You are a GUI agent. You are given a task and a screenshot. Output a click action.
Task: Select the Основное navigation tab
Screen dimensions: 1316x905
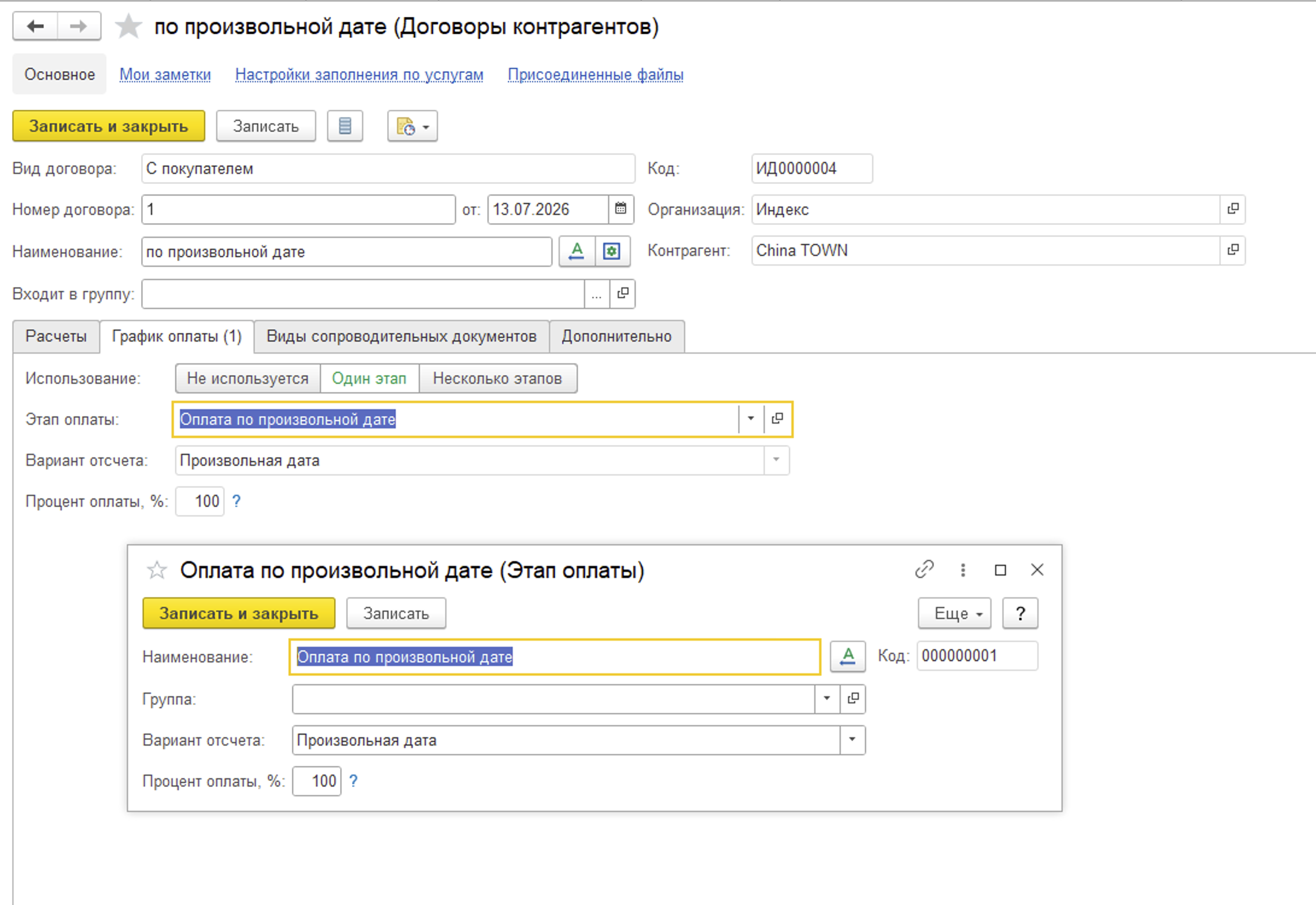click(x=60, y=74)
